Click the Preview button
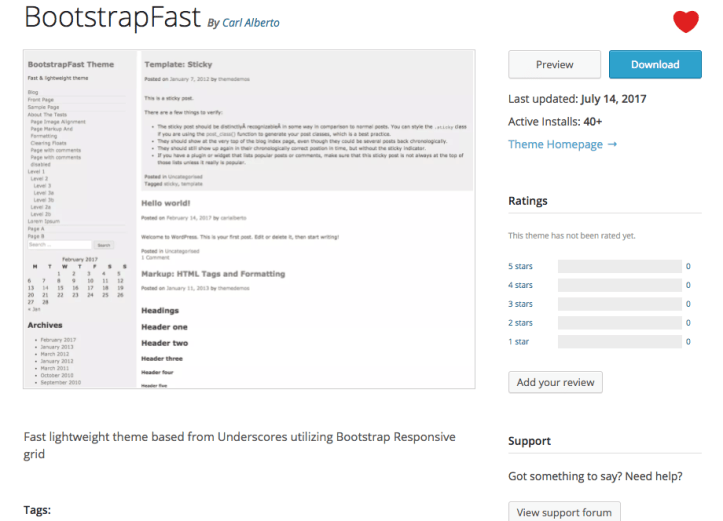The width and height of the screenshot is (723, 521). click(x=554, y=64)
